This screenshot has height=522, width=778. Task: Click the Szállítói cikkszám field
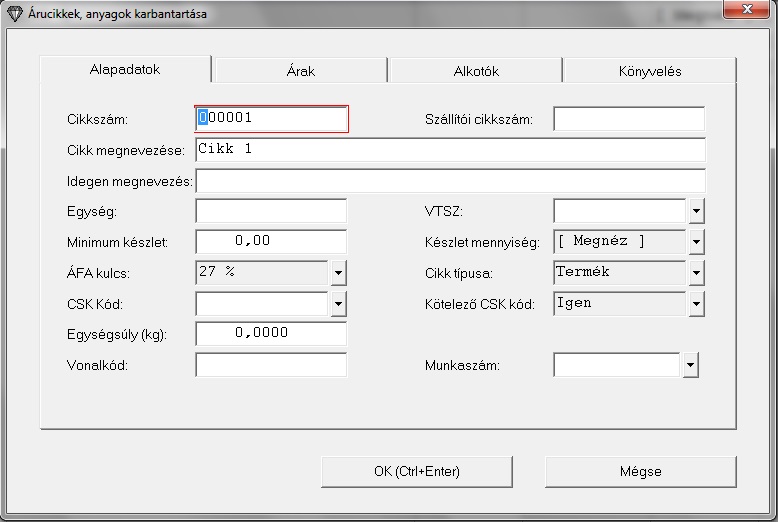[629, 119]
